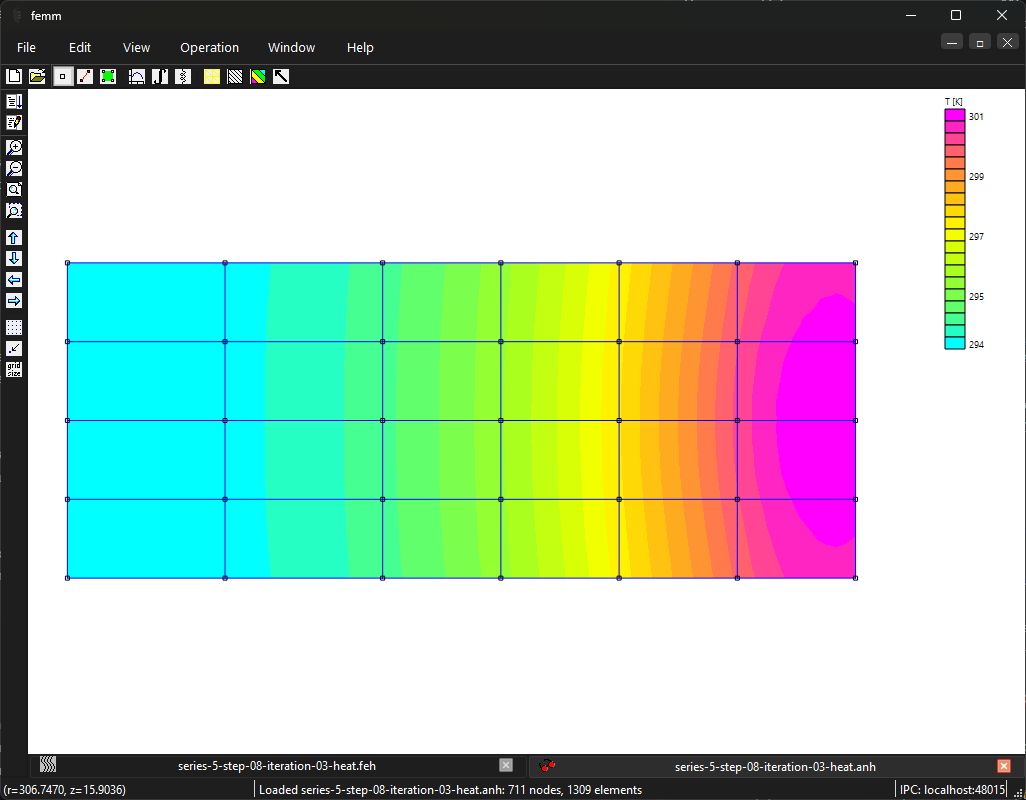Click the notepad with pencil icon
This screenshot has width=1026, height=800.
click(14, 122)
